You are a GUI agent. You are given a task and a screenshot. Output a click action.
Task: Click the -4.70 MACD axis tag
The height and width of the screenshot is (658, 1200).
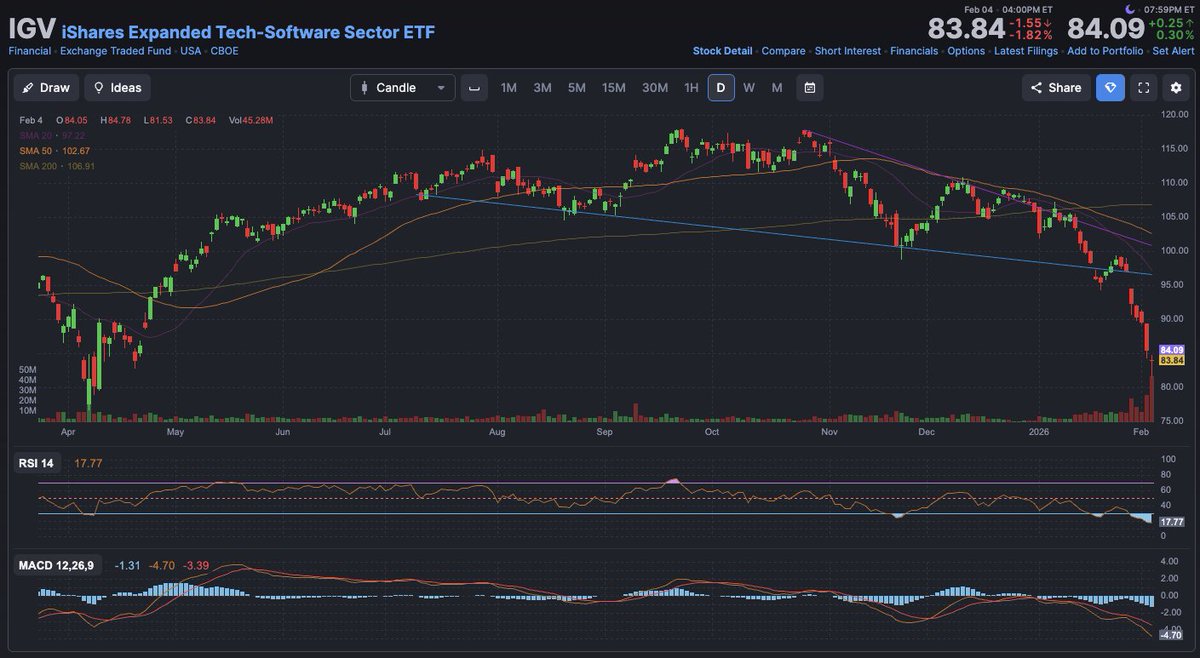pos(1171,634)
